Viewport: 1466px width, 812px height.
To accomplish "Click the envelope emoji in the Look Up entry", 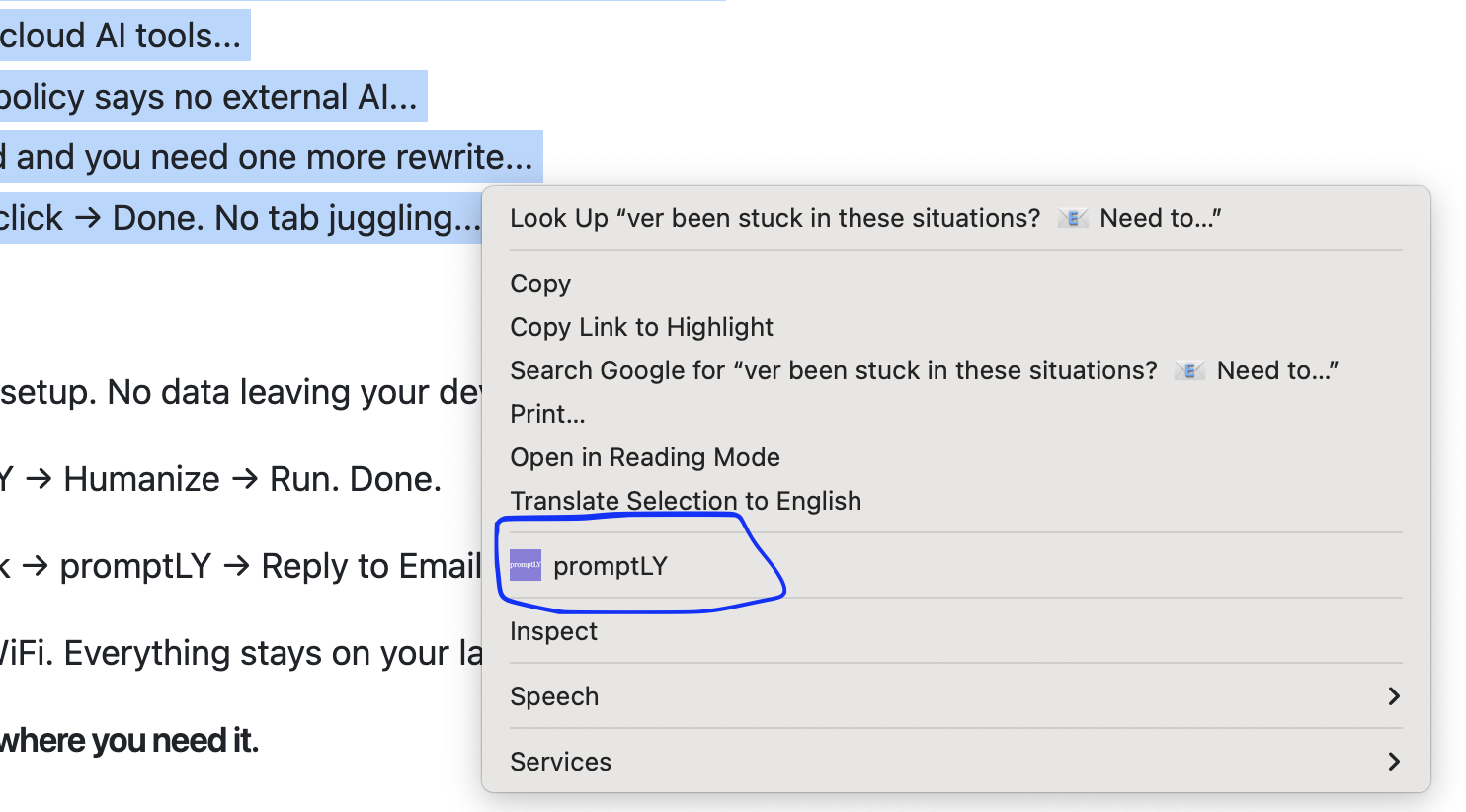I will pyautogui.click(x=1072, y=218).
